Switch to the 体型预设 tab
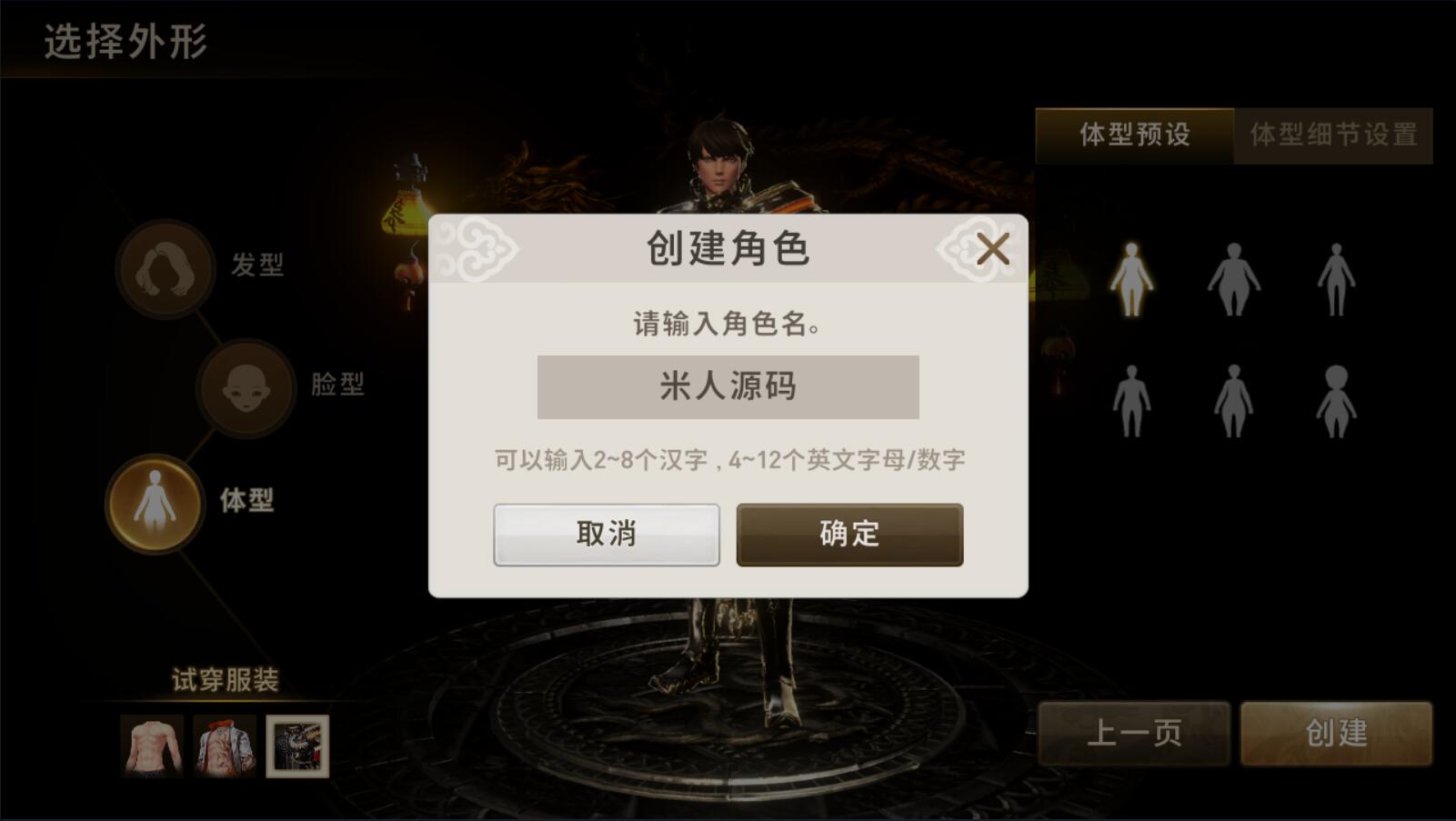 click(1134, 135)
